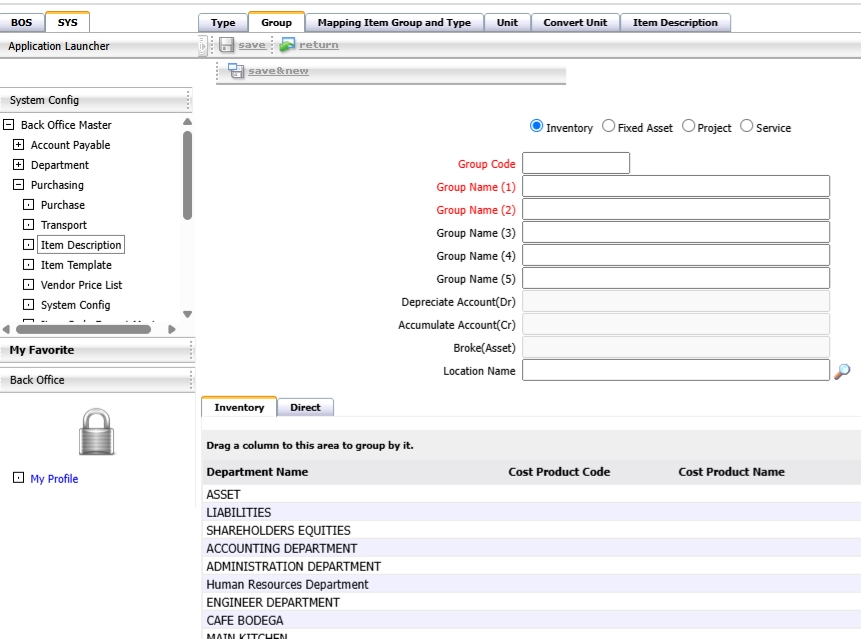Select the Project radio button

coord(688,126)
